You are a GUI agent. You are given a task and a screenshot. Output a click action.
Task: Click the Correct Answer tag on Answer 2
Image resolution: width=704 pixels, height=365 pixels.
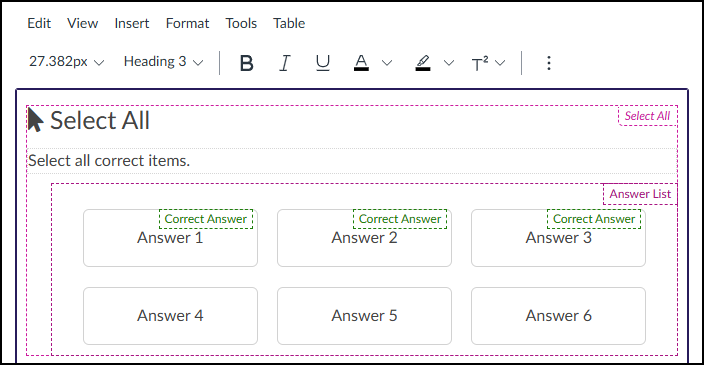[400, 219]
